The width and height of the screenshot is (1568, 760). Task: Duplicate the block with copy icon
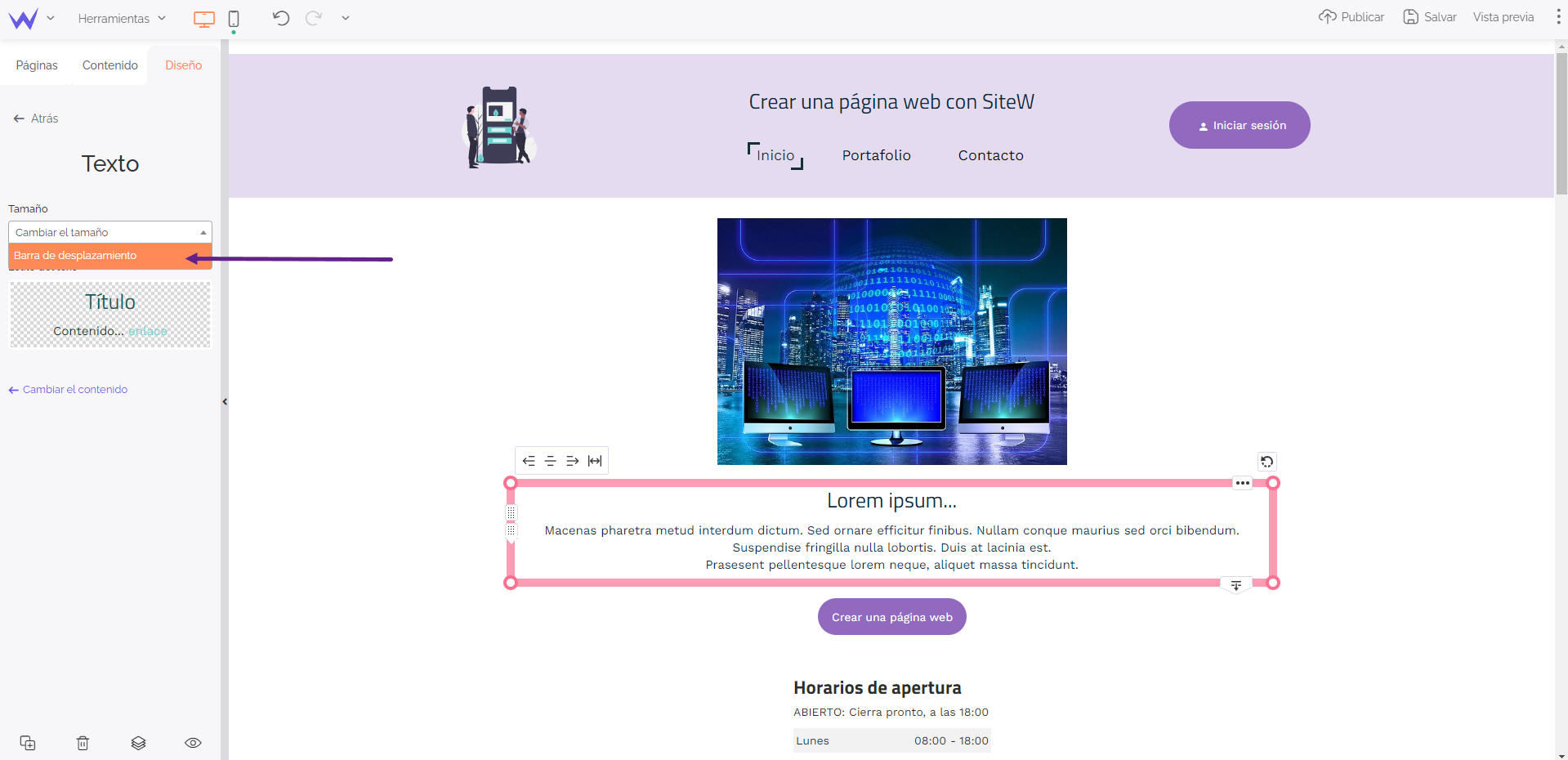pyautogui.click(x=28, y=743)
